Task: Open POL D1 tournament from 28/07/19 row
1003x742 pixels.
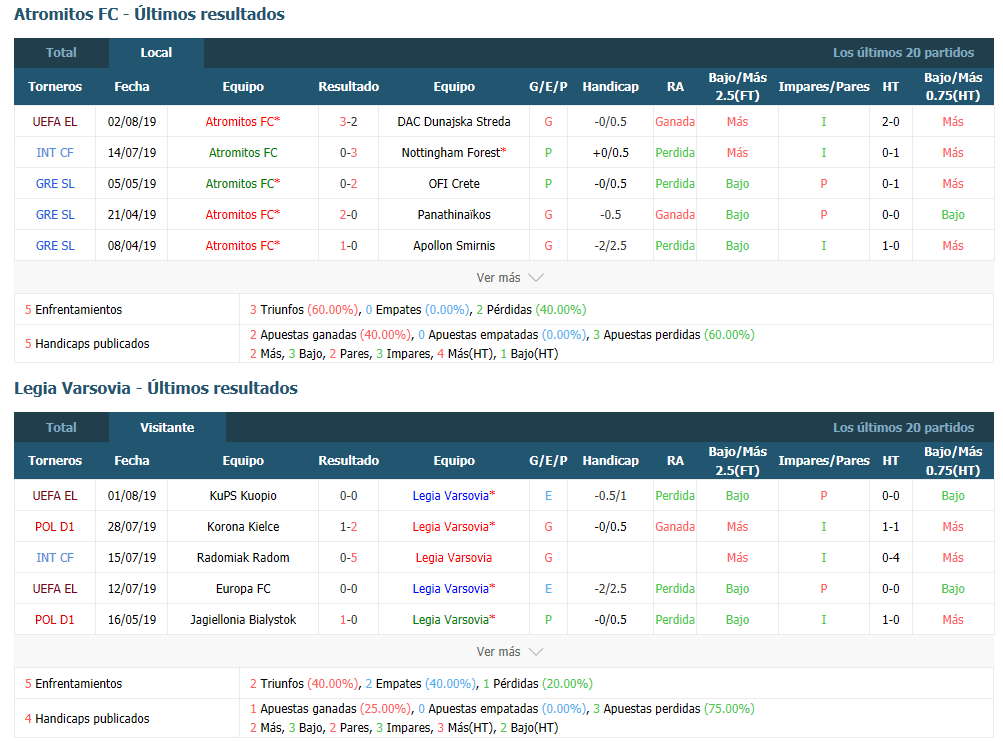Action: coord(55,527)
